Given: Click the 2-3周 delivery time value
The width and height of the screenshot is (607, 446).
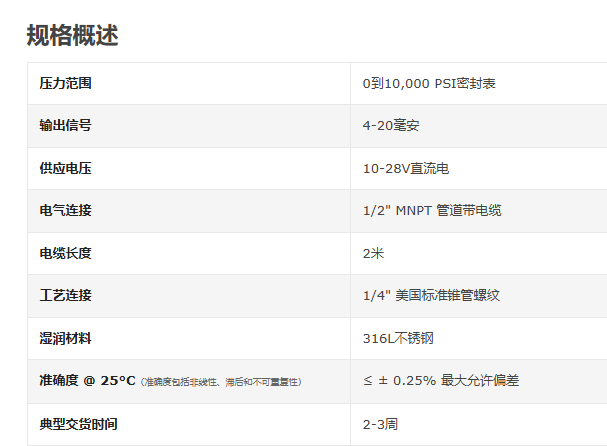Looking at the screenshot, I should [x=380, y=424].
